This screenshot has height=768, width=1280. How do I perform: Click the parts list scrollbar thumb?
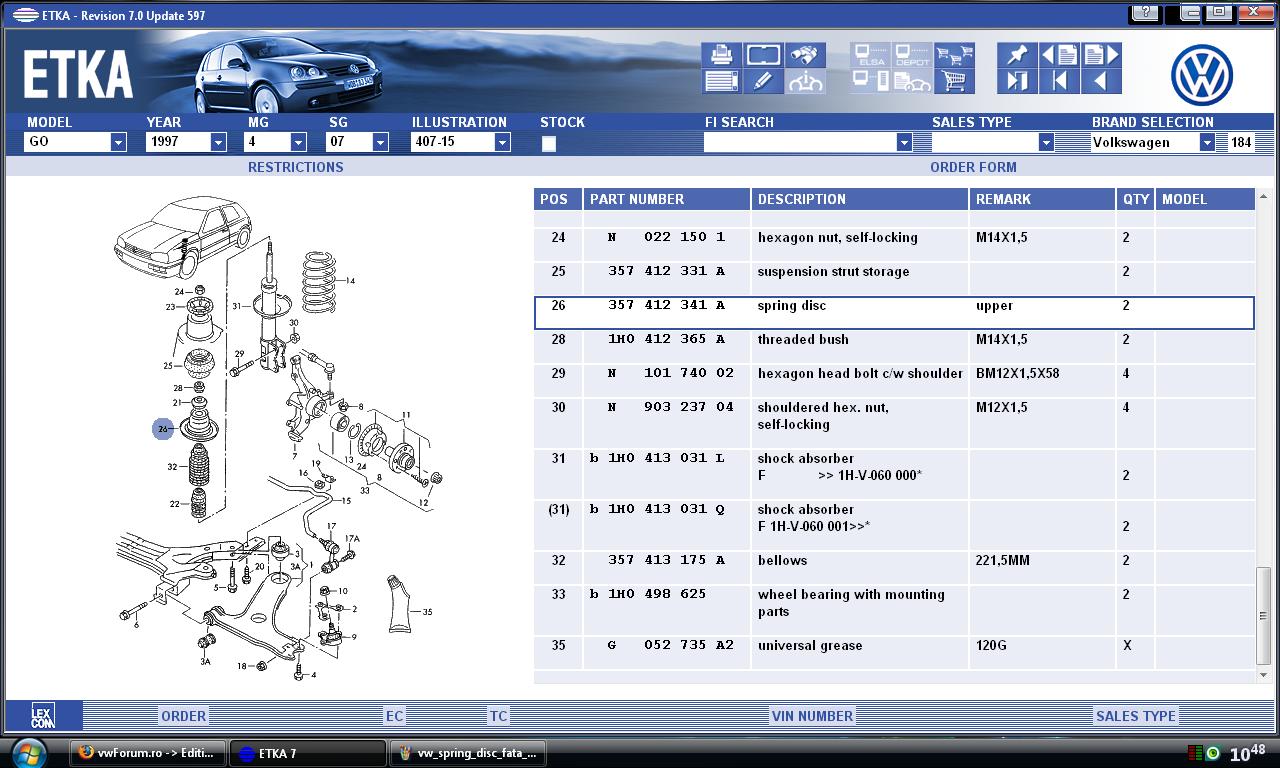pyautogui.click(x=1264, y=615)
